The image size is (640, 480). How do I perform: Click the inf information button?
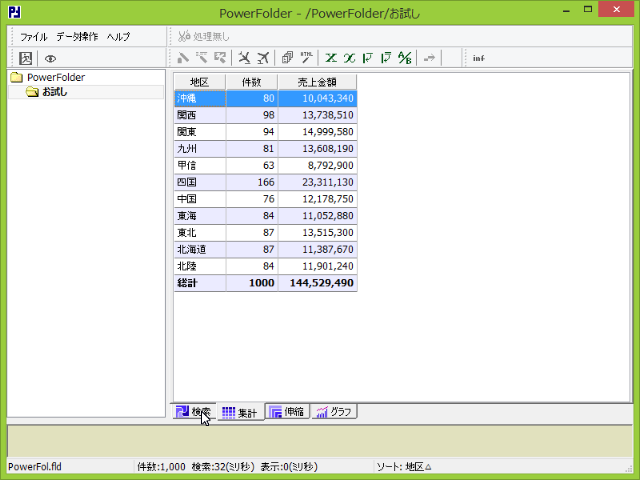(x=478, y=58)
